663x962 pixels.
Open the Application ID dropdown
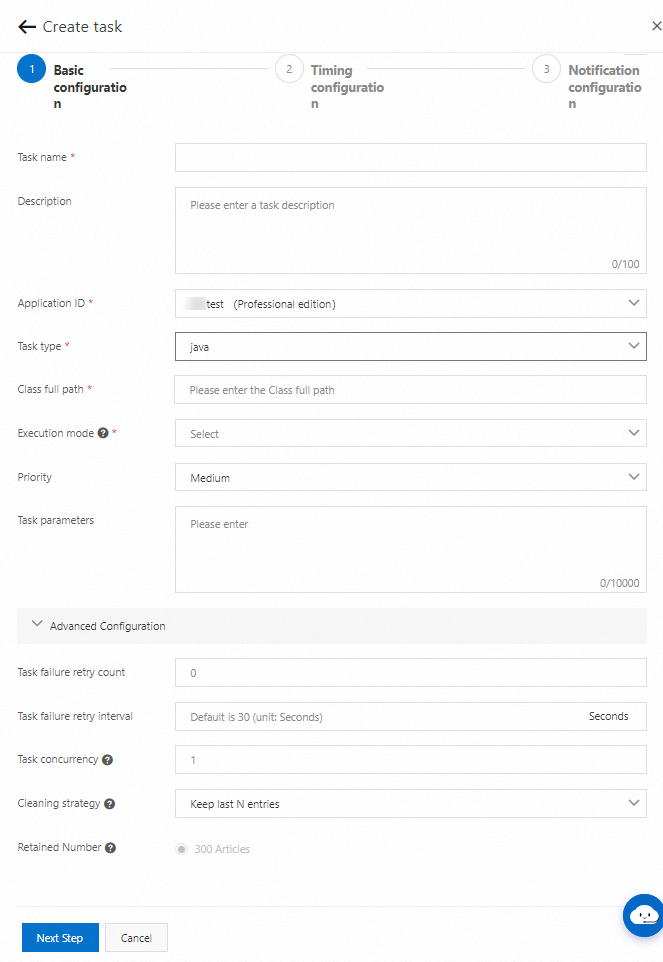[410, 303]
